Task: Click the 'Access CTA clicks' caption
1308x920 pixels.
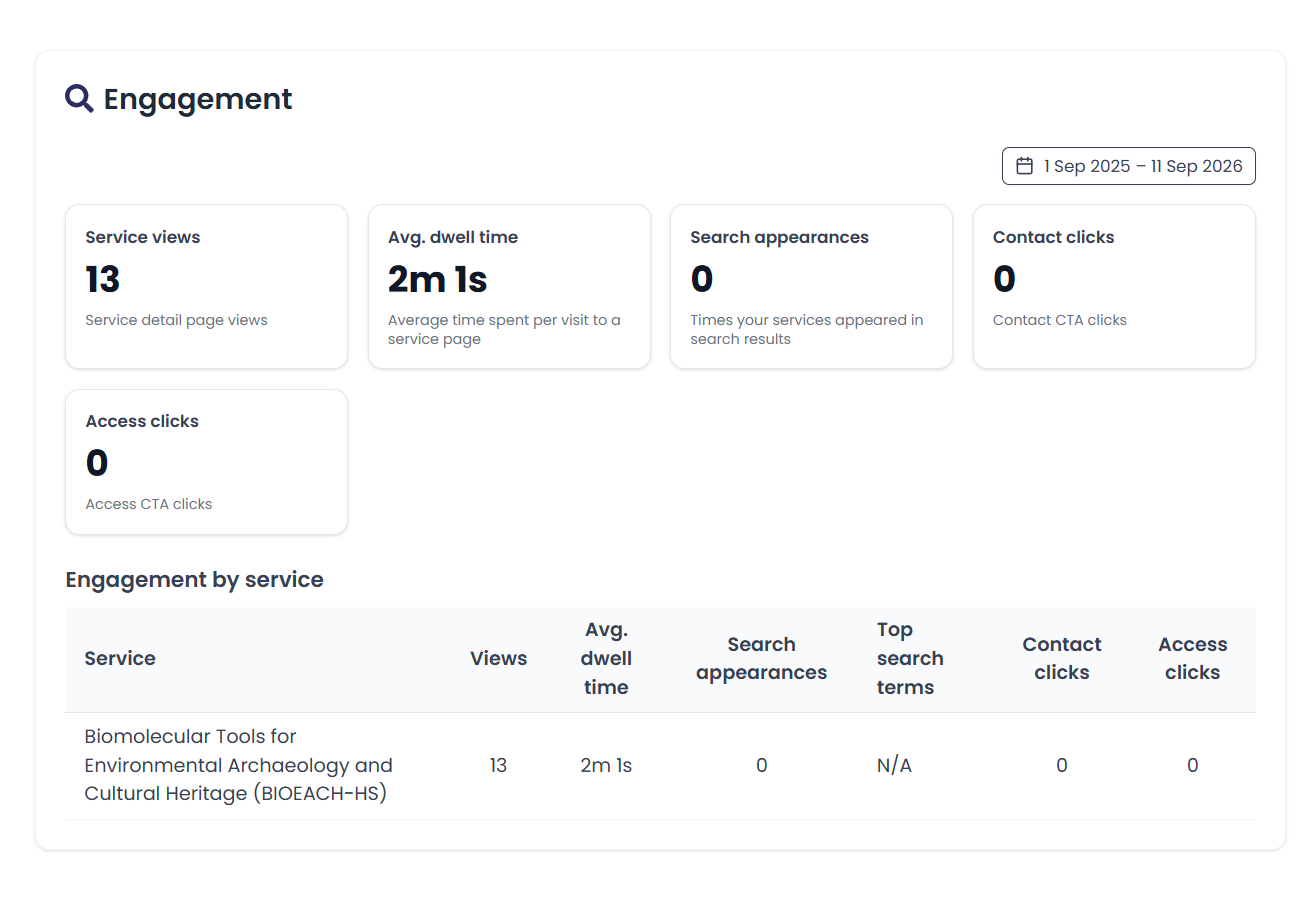Action: click(149, 504)
